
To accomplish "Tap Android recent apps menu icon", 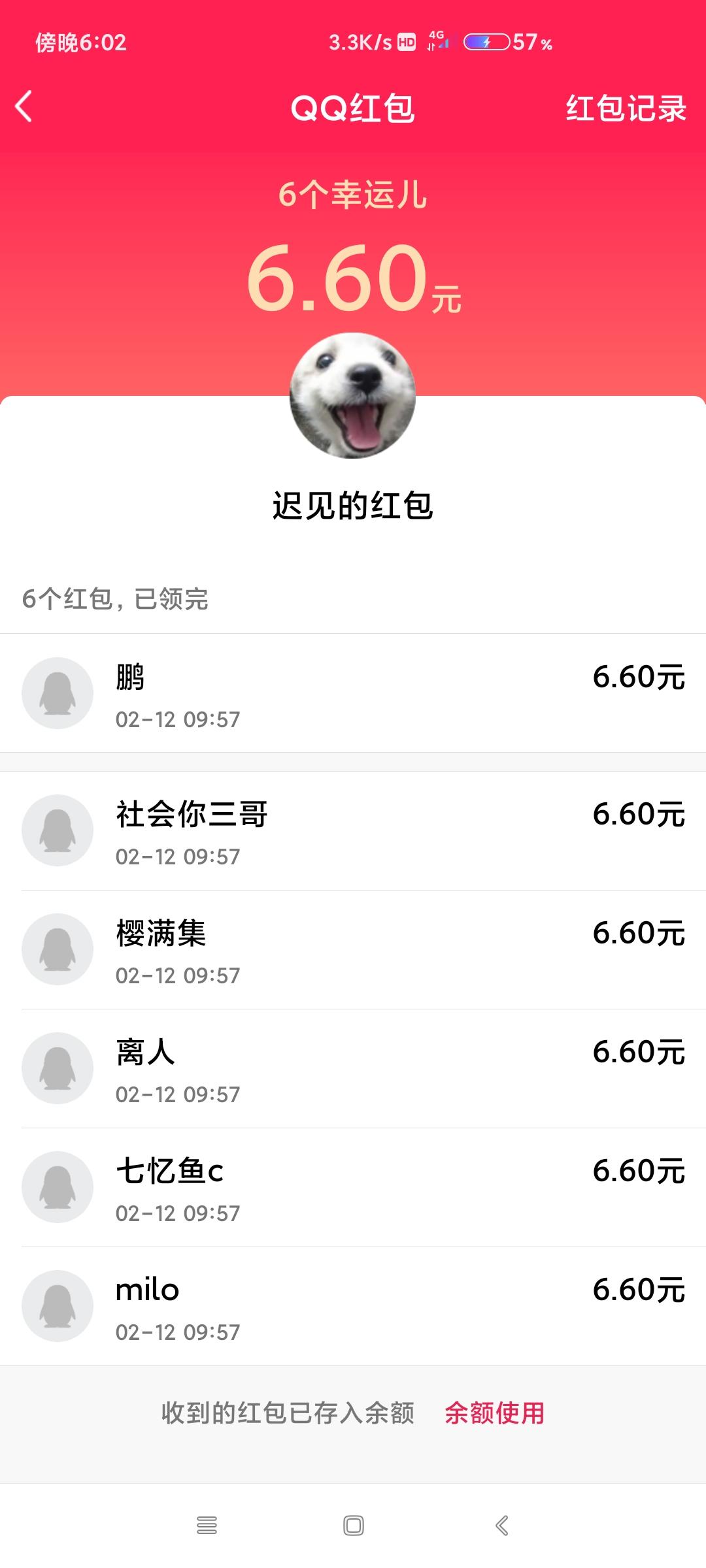I will click(207, 1525).
